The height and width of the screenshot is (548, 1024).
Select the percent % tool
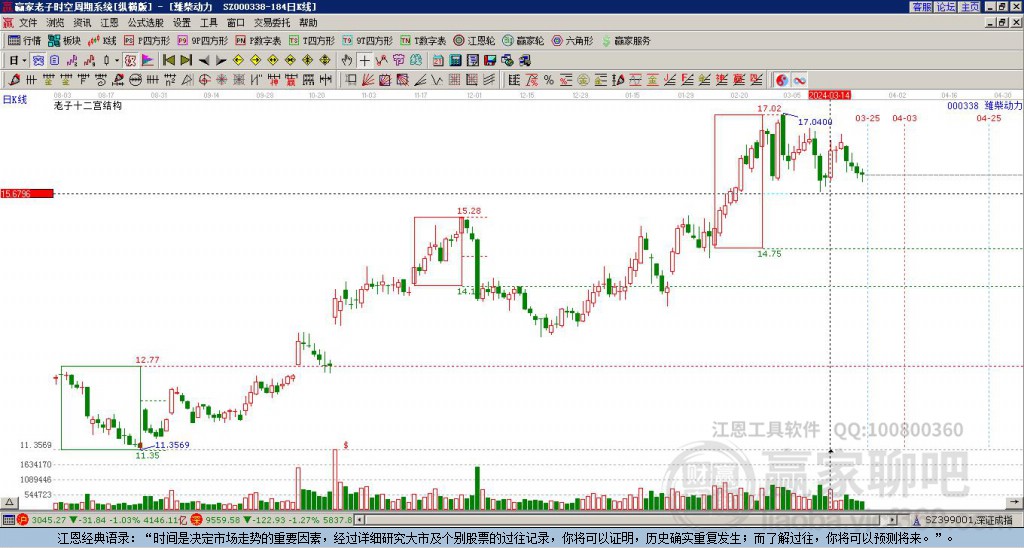[x=549, y=80]
